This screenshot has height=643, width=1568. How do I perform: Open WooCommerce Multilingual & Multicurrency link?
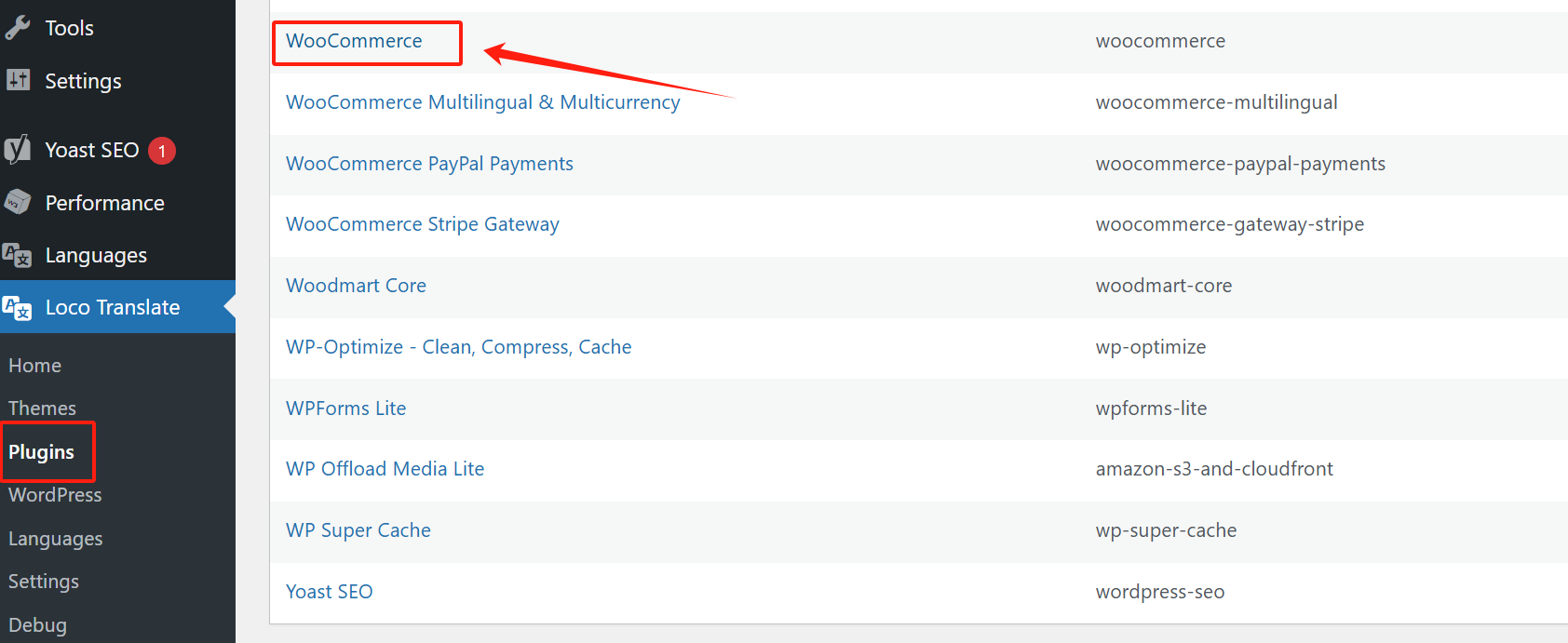tap(482, 102)
